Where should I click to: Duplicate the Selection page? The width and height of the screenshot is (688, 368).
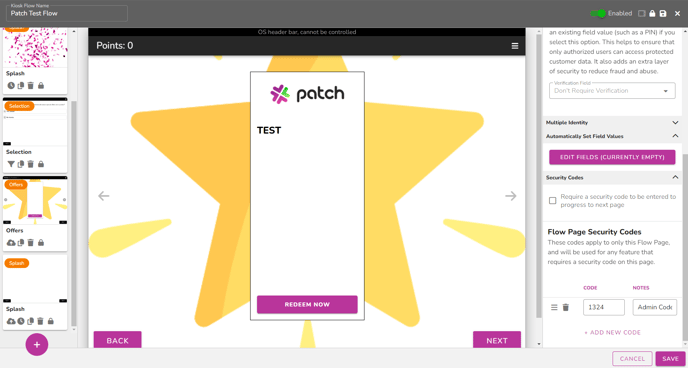(21, 164)
